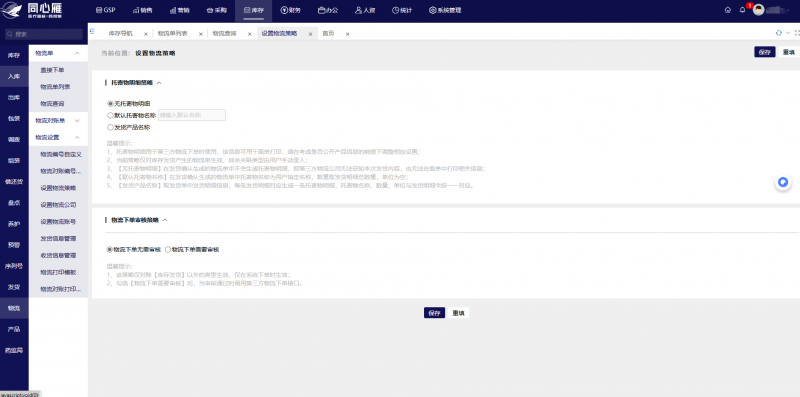Screen dimensions: 800x397
Task: Open the 营销 top menu
Action: click(x=180, y=10)
